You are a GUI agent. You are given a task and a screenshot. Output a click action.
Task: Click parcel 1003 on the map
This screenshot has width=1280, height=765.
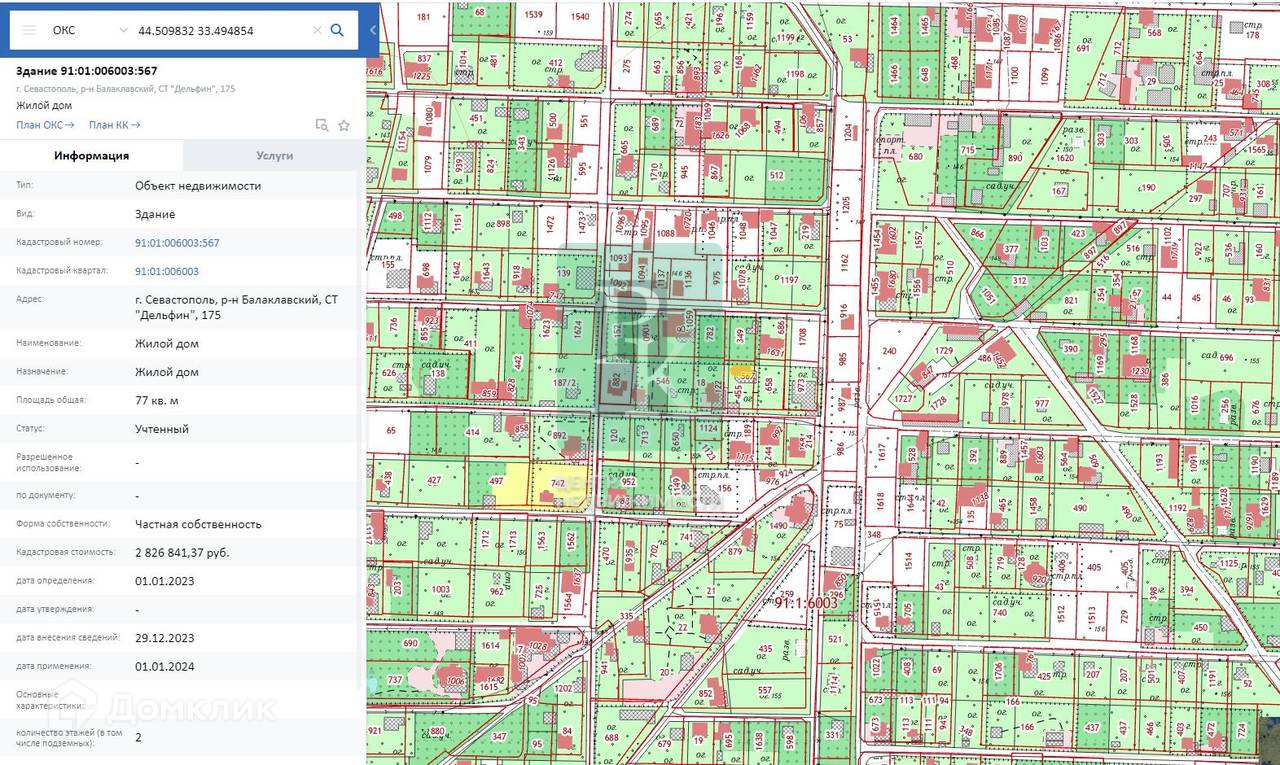coord(440,591)
